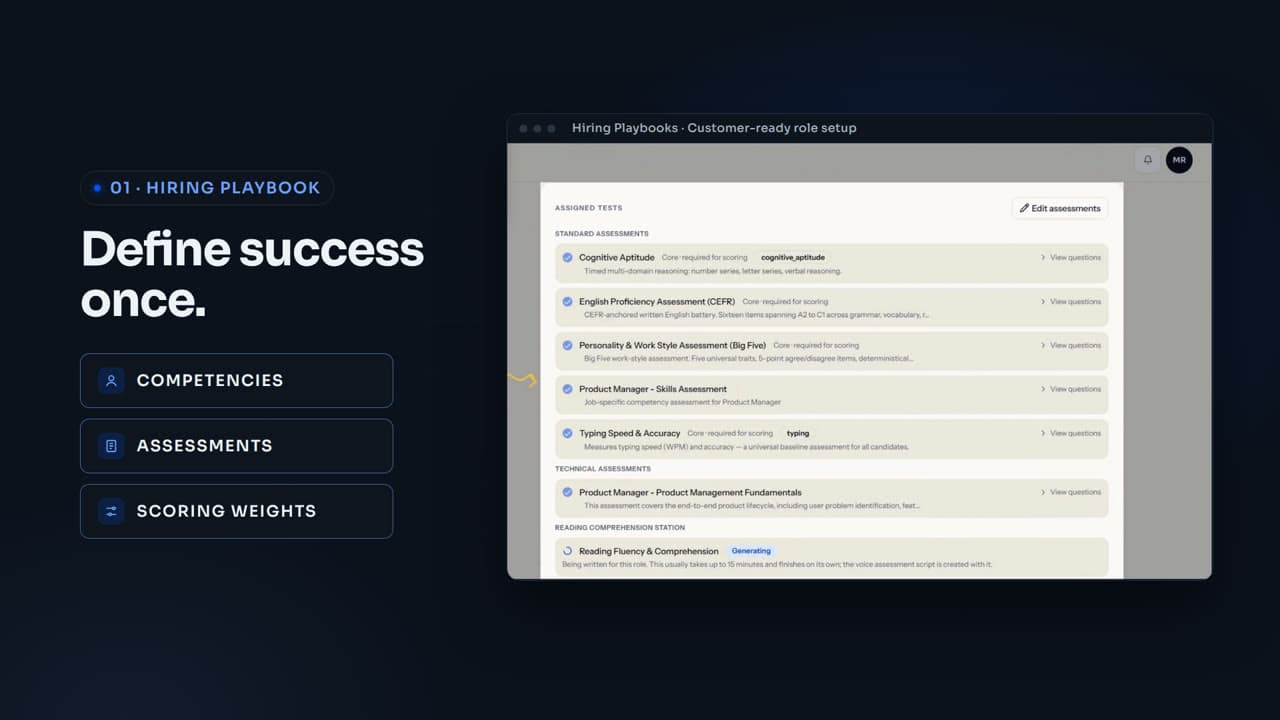Toggle the Product Management Fundamentals check circle
This screenshot has height=720, width=1280.
pyautogui.click(x=567, y=492)
